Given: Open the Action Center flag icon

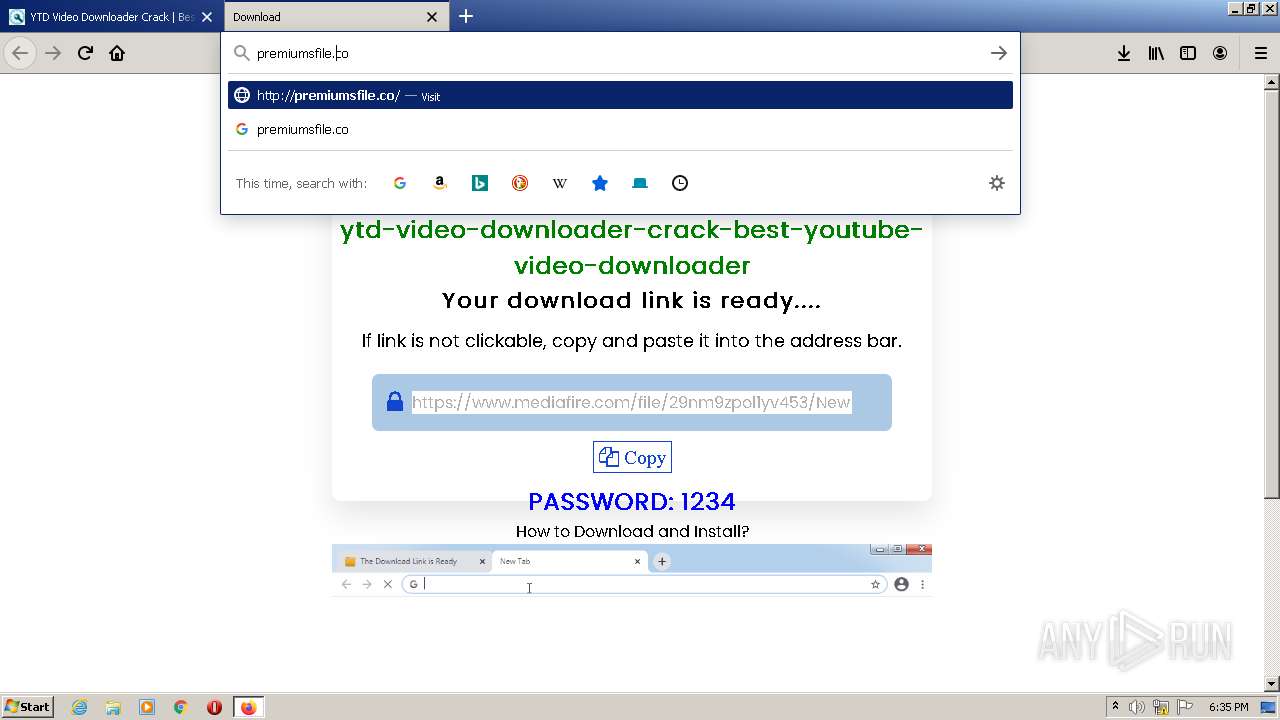Looking at the screenshot, I should (x=1184, y=707).
